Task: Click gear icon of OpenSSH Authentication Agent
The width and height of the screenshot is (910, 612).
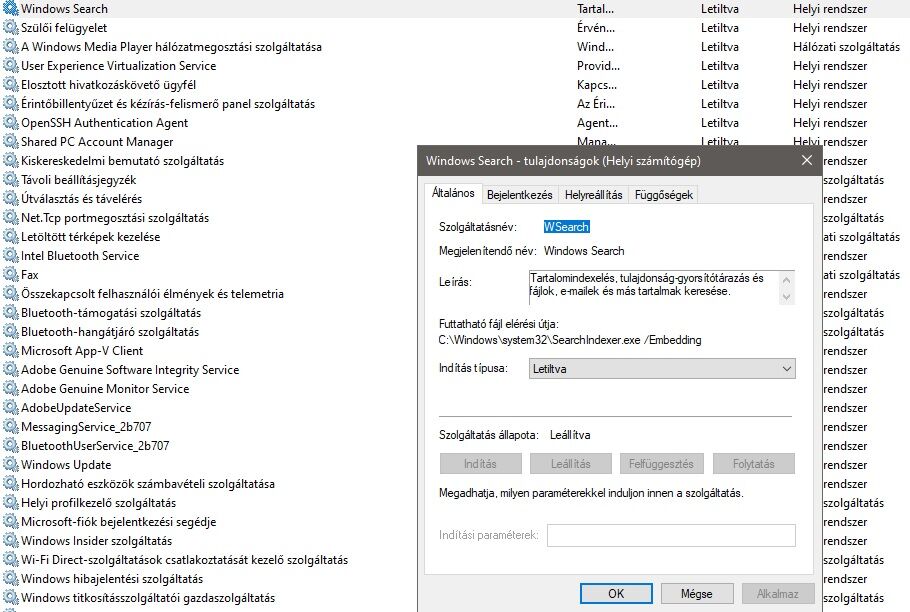Action: click(x=10, y=123)
